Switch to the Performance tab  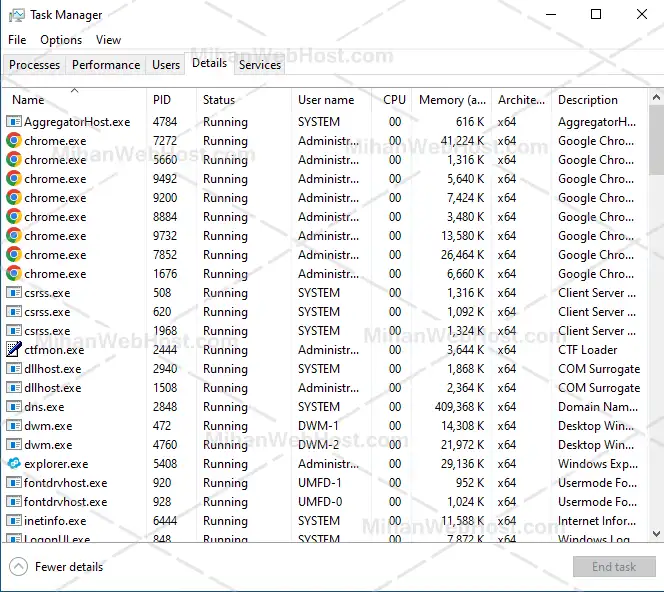[x=106, y=65]
